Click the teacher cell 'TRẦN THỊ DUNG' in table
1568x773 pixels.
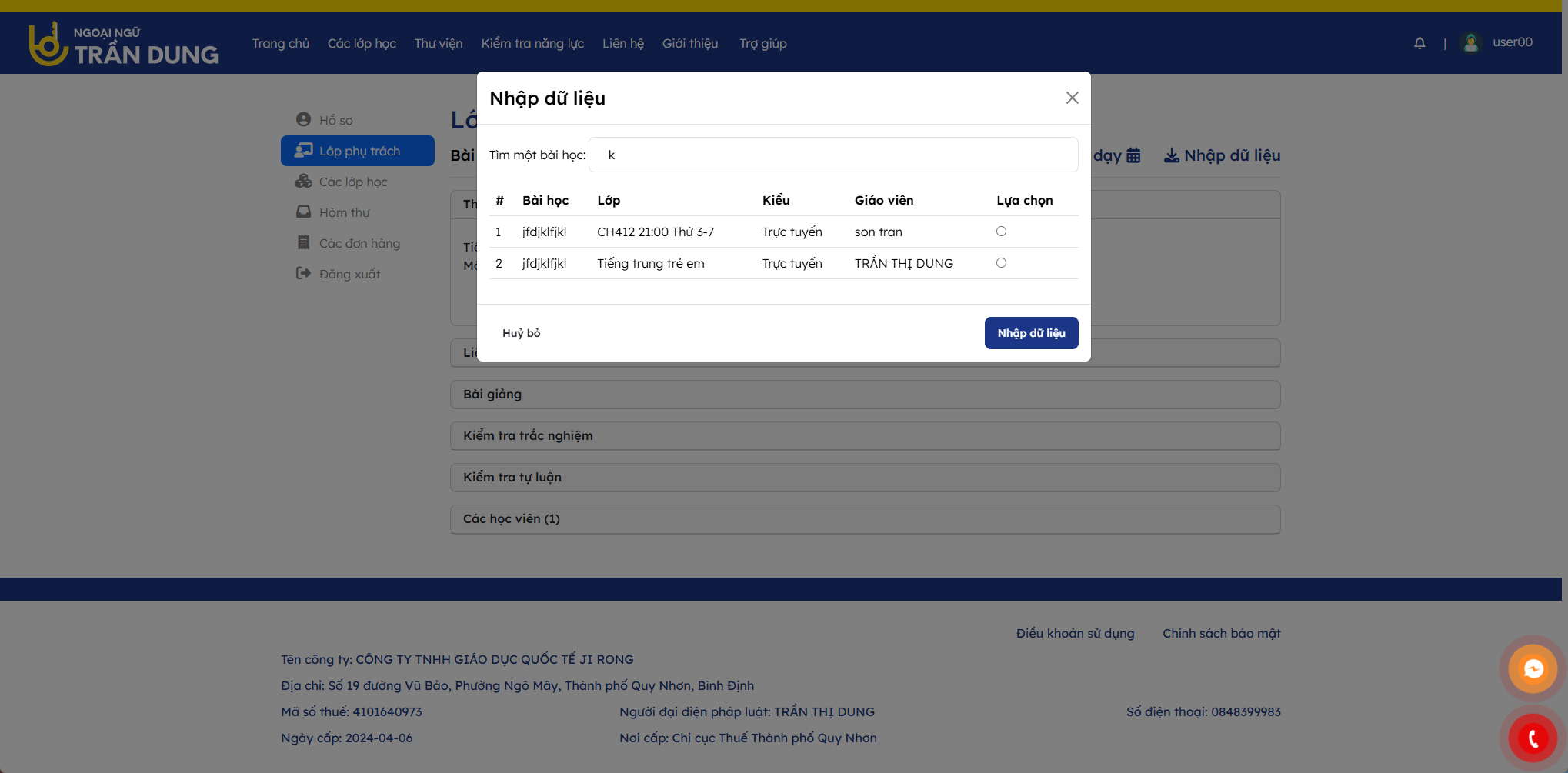click(x=903, y=263)
